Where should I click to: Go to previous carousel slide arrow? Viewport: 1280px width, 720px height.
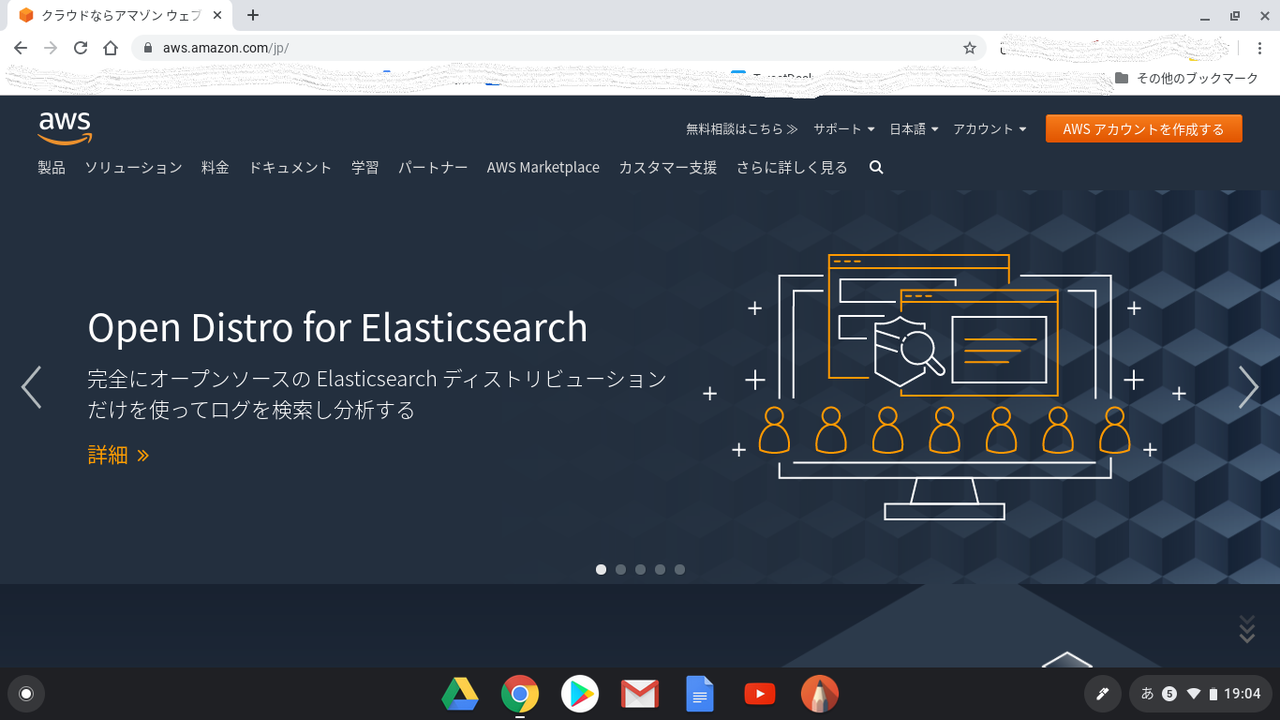[31, 387]
